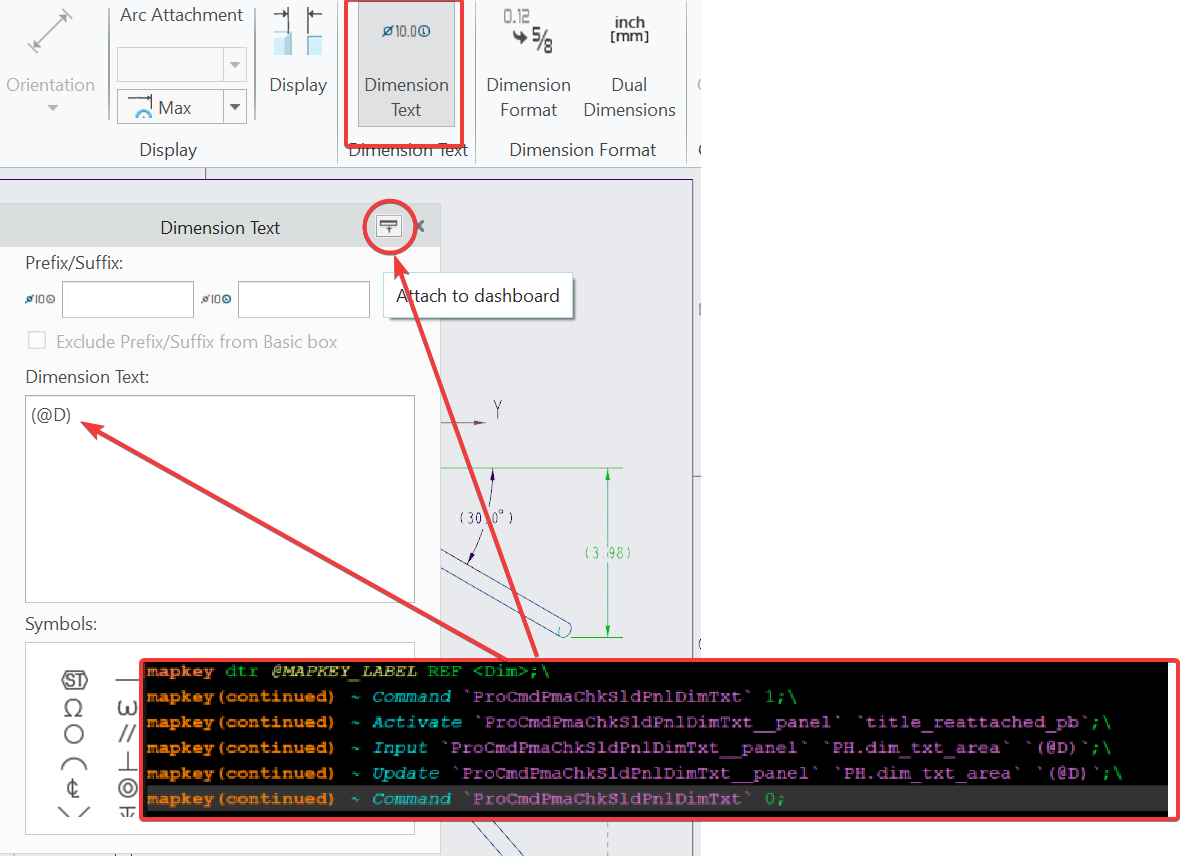Insert the centerline symbol from Symbols palette
The height and width of the screenshot is (856, 1183).
73,788
